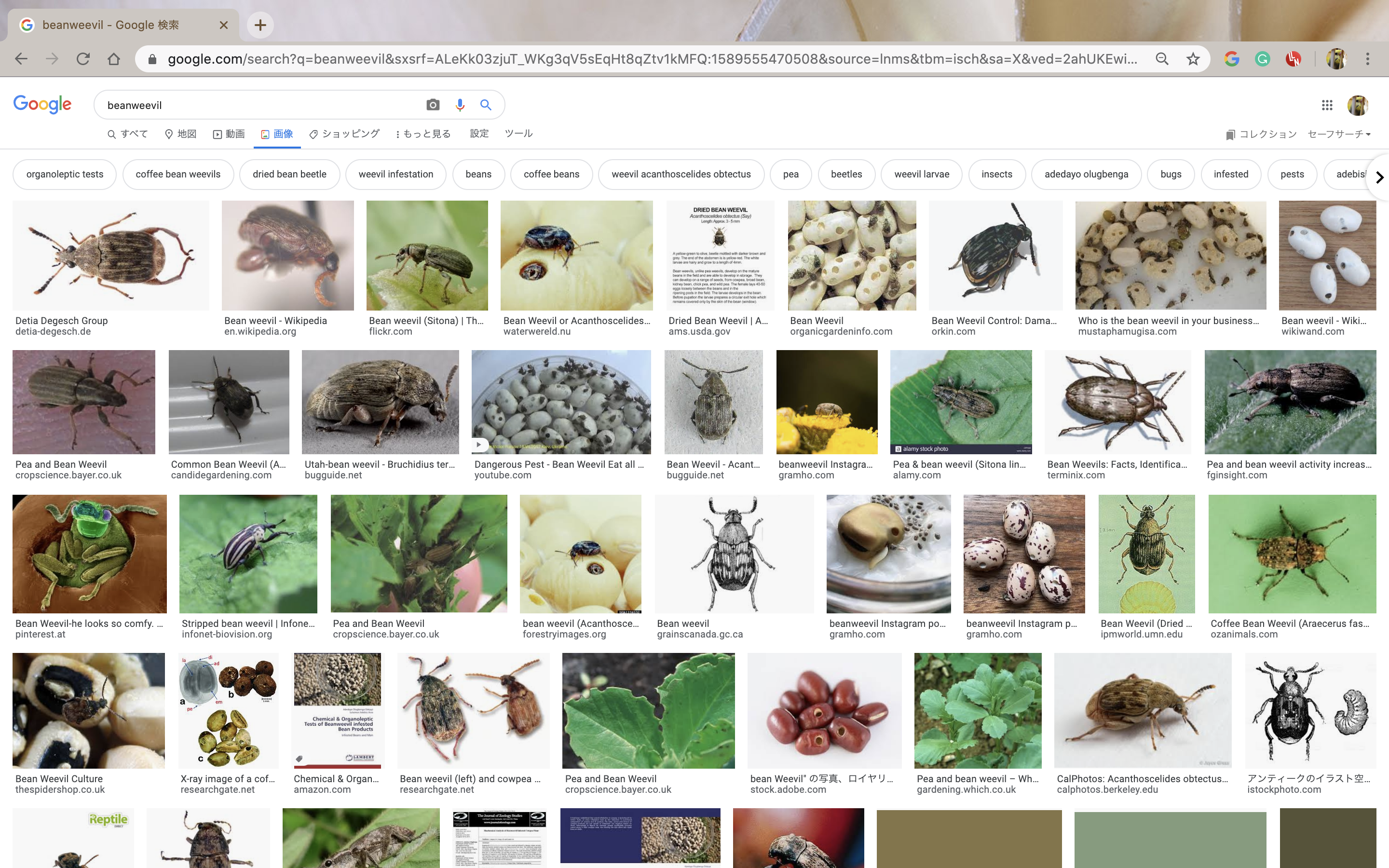Screen dimensions: 1389x868
Task: Bookmark this page with the star icon
Action: point(1193,58)
